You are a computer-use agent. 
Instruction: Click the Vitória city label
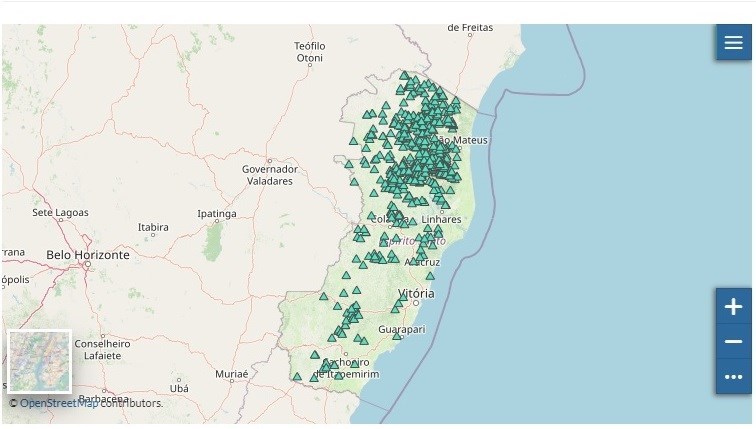416,294
